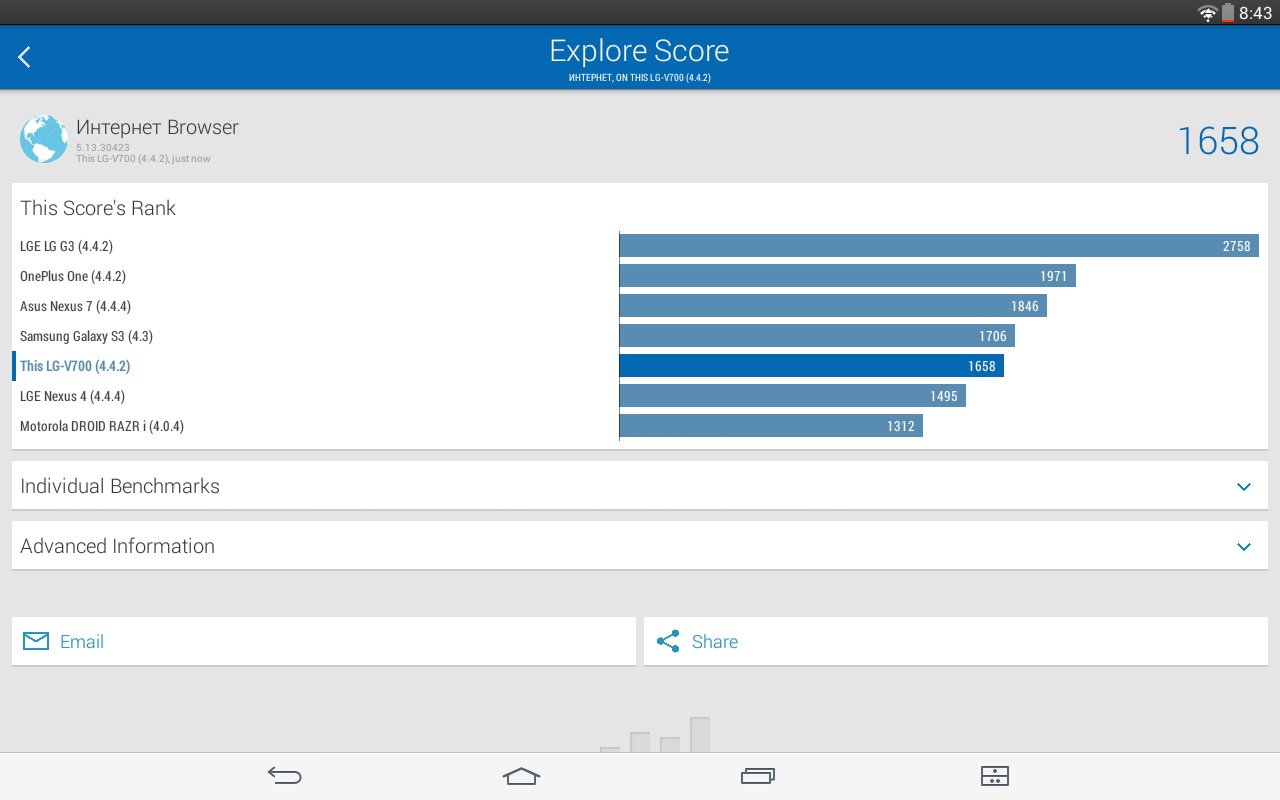Tap the dual window navigation icon

click(x=994, y=776)
